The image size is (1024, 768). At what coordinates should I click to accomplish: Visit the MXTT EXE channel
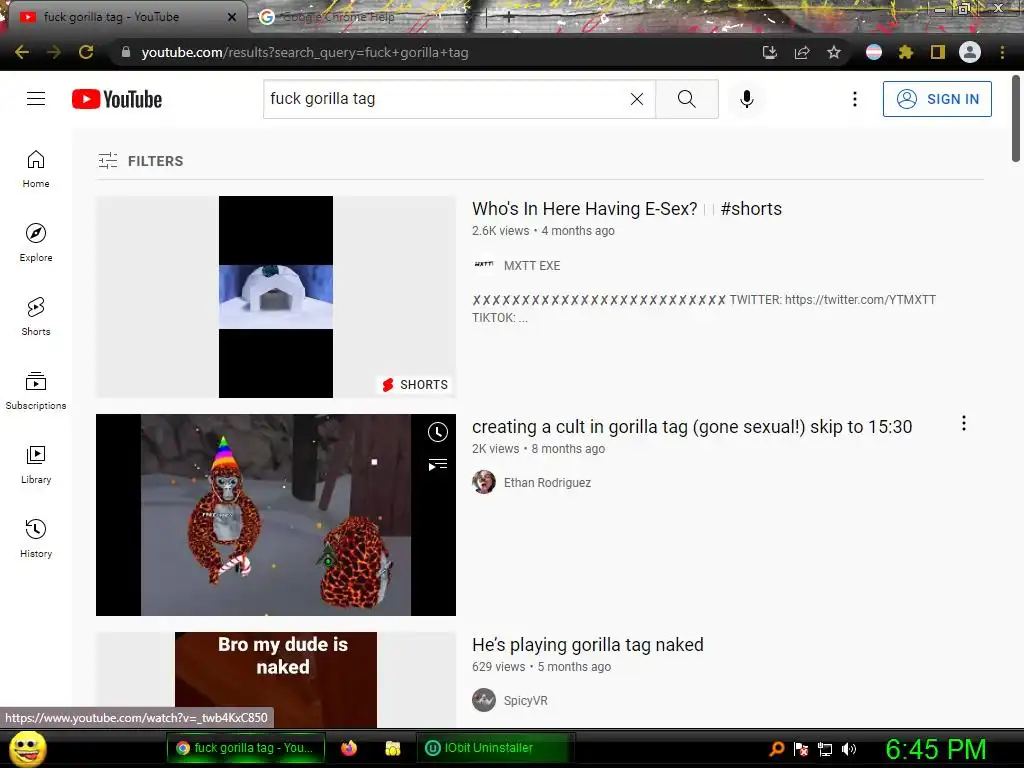(x=532, y=265)
